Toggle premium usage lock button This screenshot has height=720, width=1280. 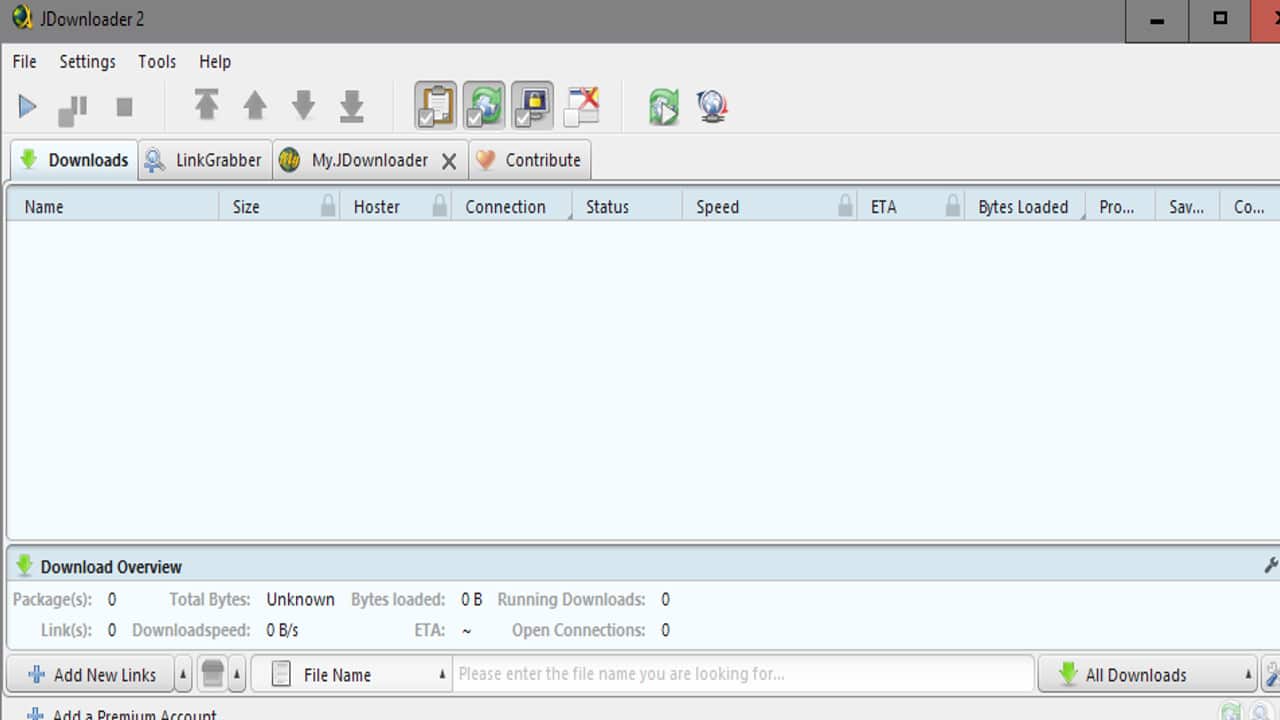click(532, 105)
